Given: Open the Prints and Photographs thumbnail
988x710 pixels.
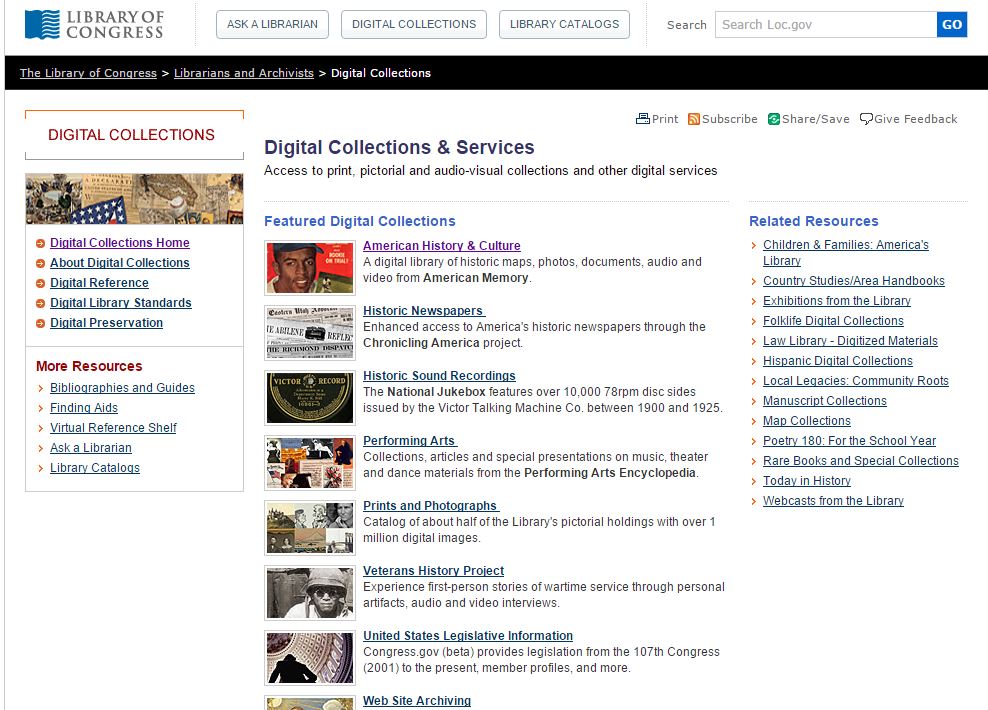Looking at the screenshot, I should pyautogui.click(x=310, y=527).
